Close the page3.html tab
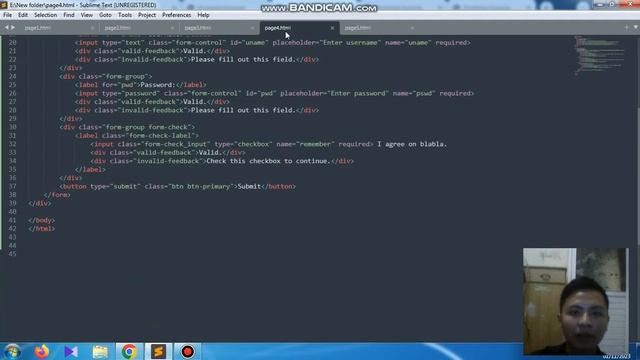The width and height of the screenshot is (640, 360). (x=252, y=28)
